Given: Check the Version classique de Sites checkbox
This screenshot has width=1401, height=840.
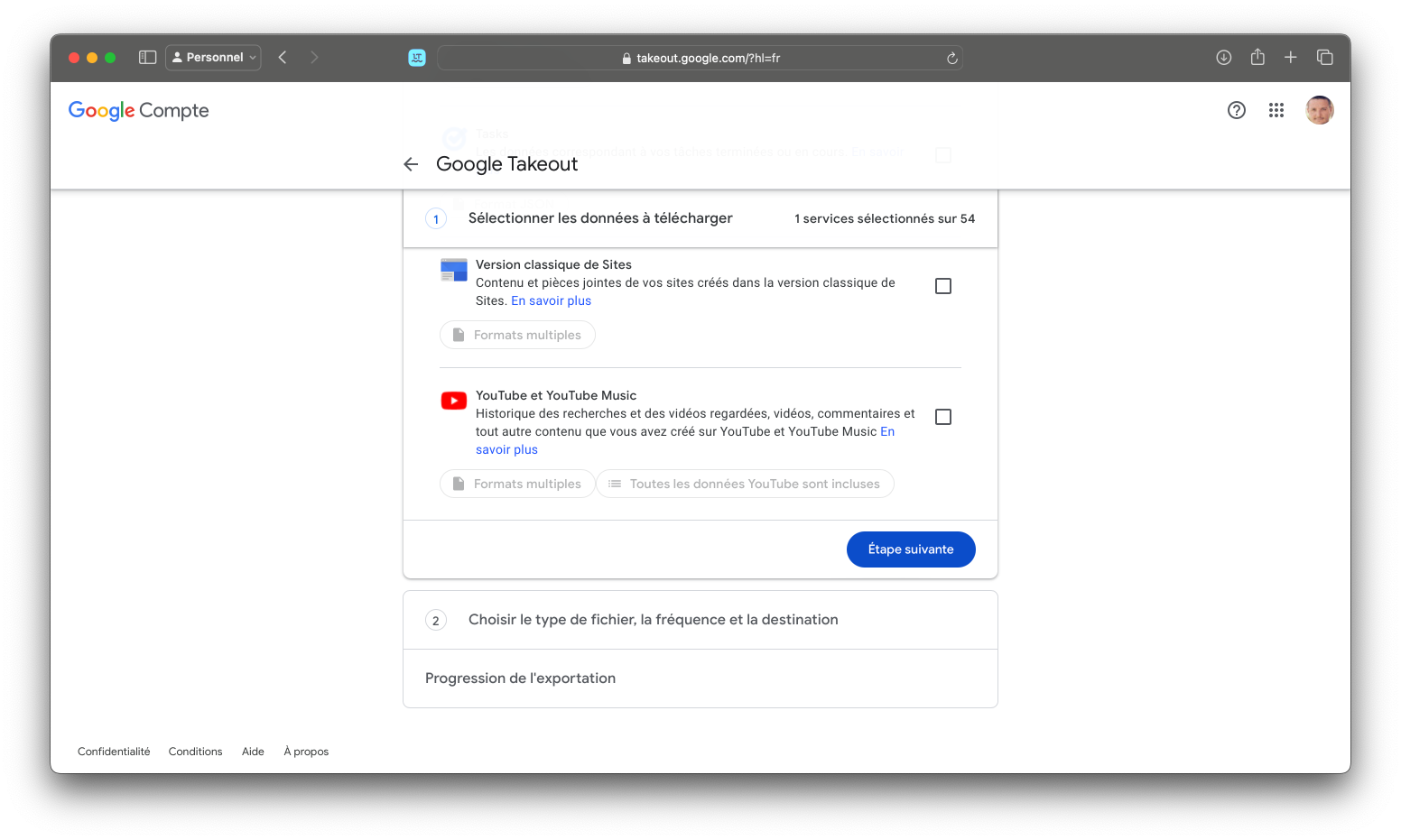Looking at the screenshot, I should (x=943, y=286).
